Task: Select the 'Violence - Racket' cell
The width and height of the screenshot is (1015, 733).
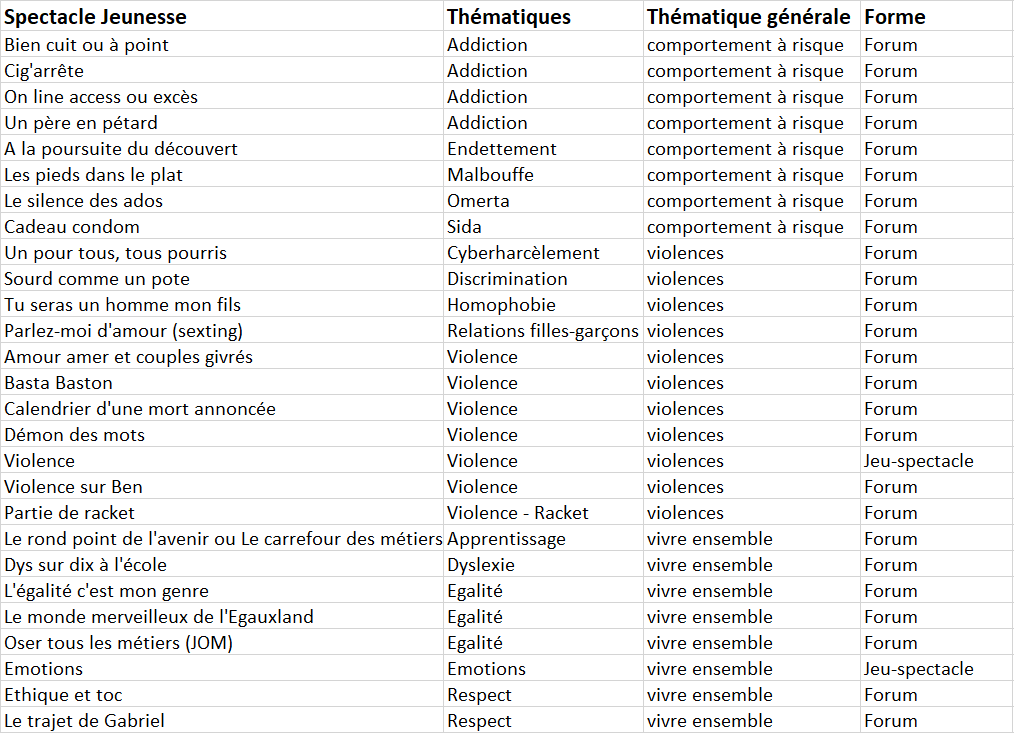Action: (x=517, y=513)
